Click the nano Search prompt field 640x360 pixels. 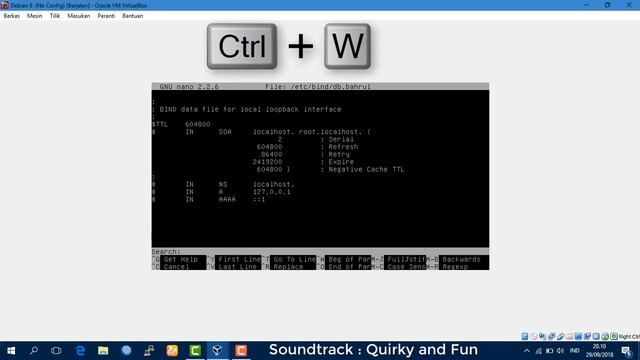320,252
